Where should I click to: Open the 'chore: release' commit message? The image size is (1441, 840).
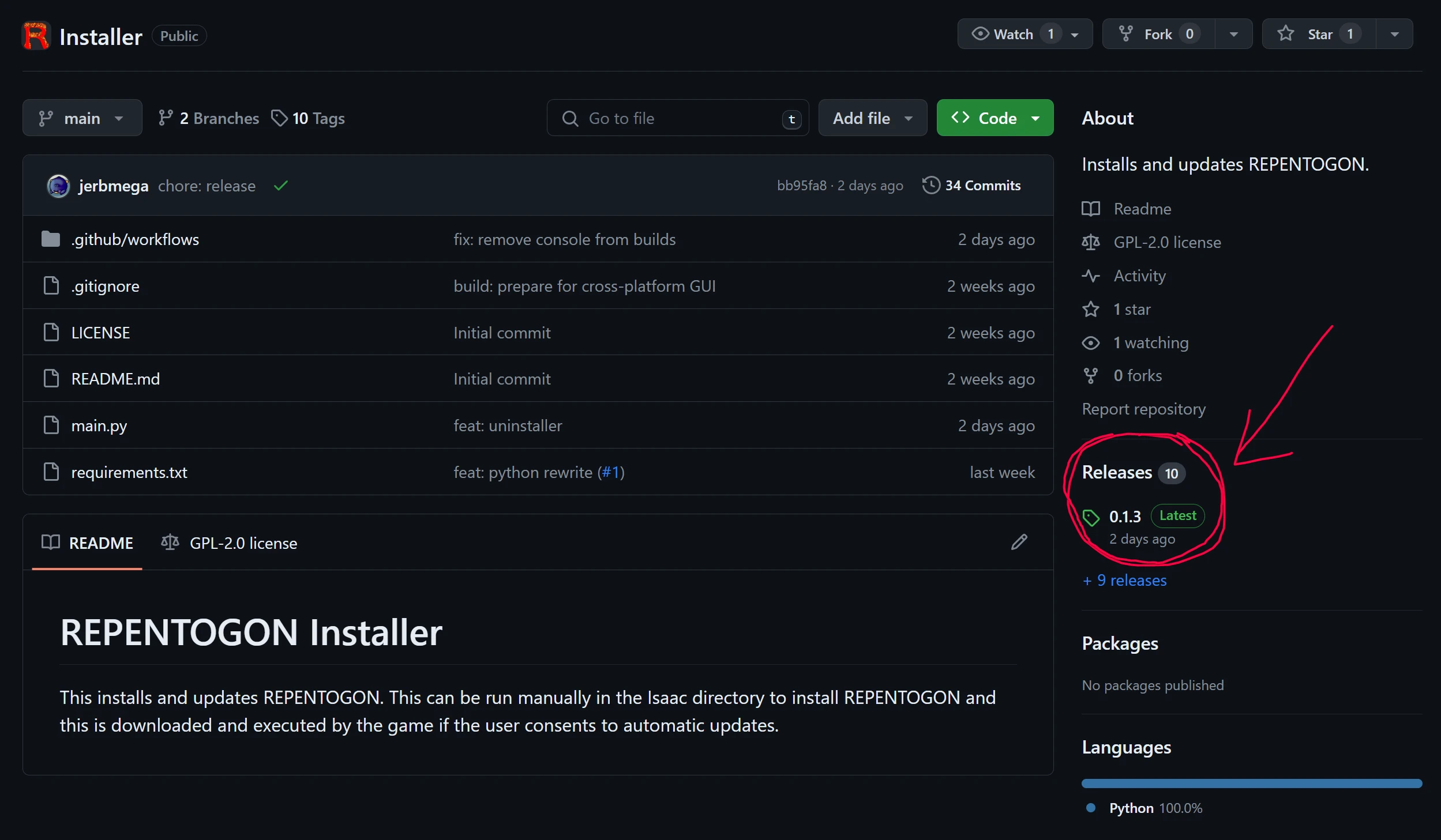pos(207,186)
